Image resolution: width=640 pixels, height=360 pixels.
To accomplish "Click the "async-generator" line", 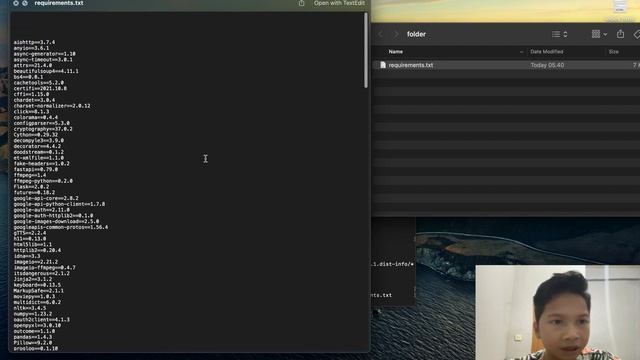I will tap(44, 54).
